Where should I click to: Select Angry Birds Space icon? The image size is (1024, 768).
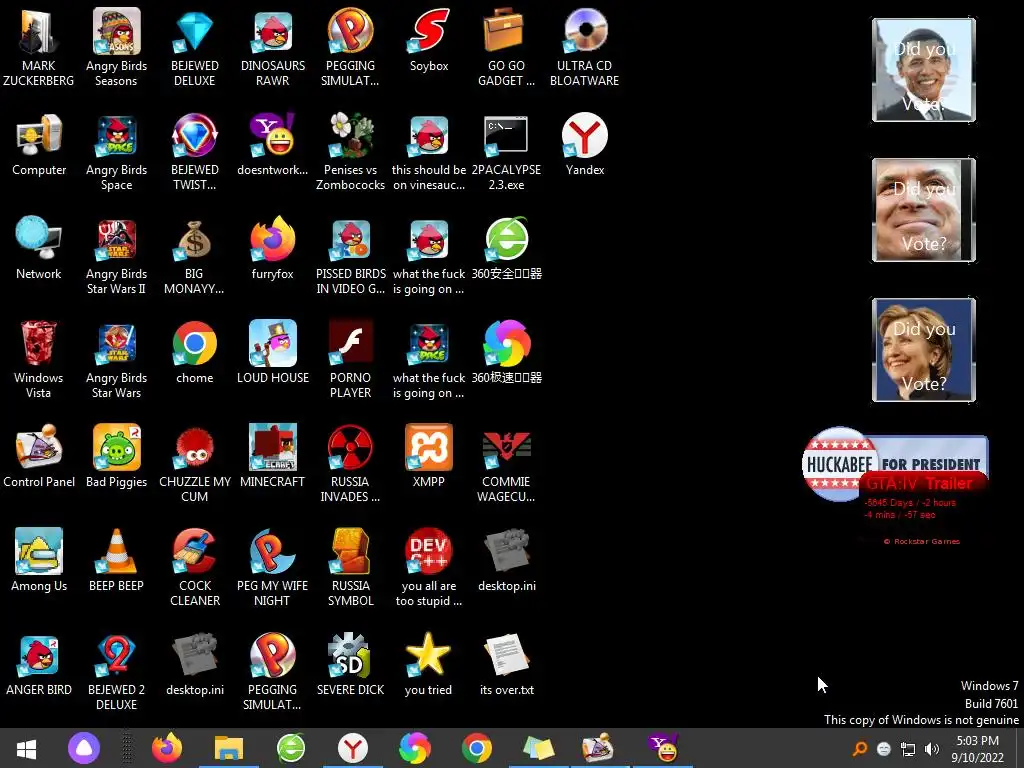coord(116,152)
